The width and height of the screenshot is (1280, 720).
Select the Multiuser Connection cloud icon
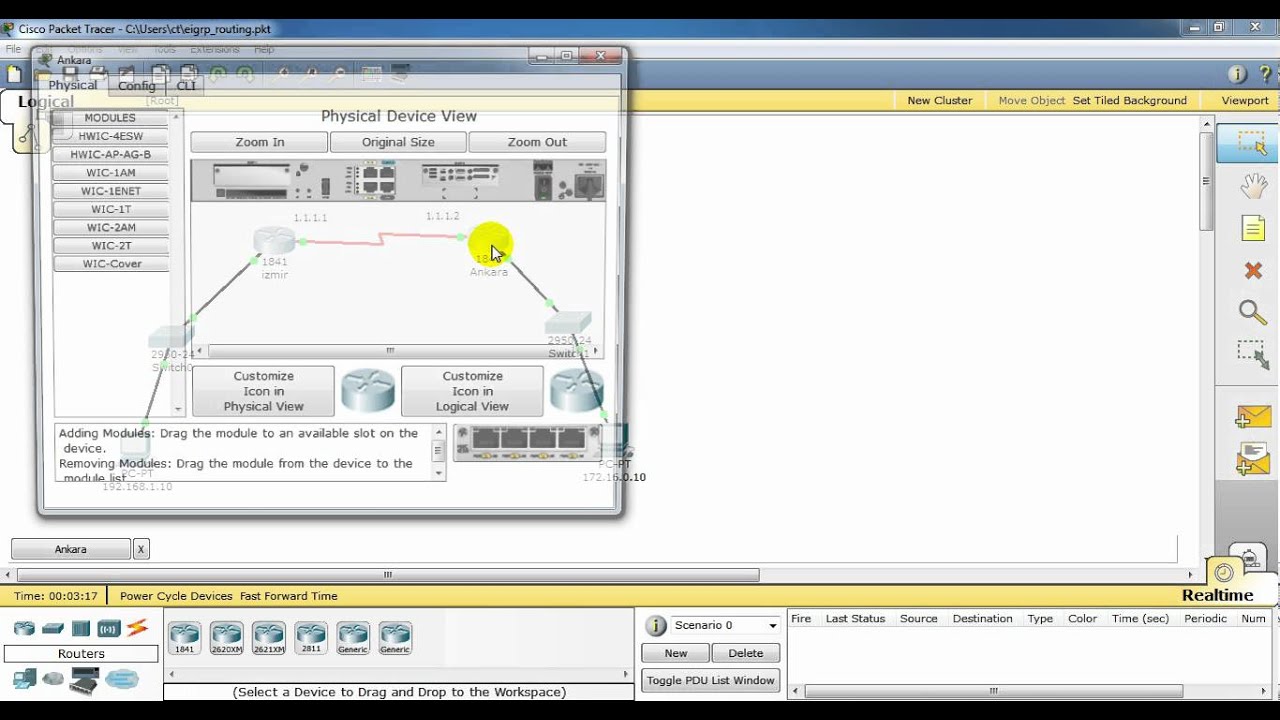(122, 680)
